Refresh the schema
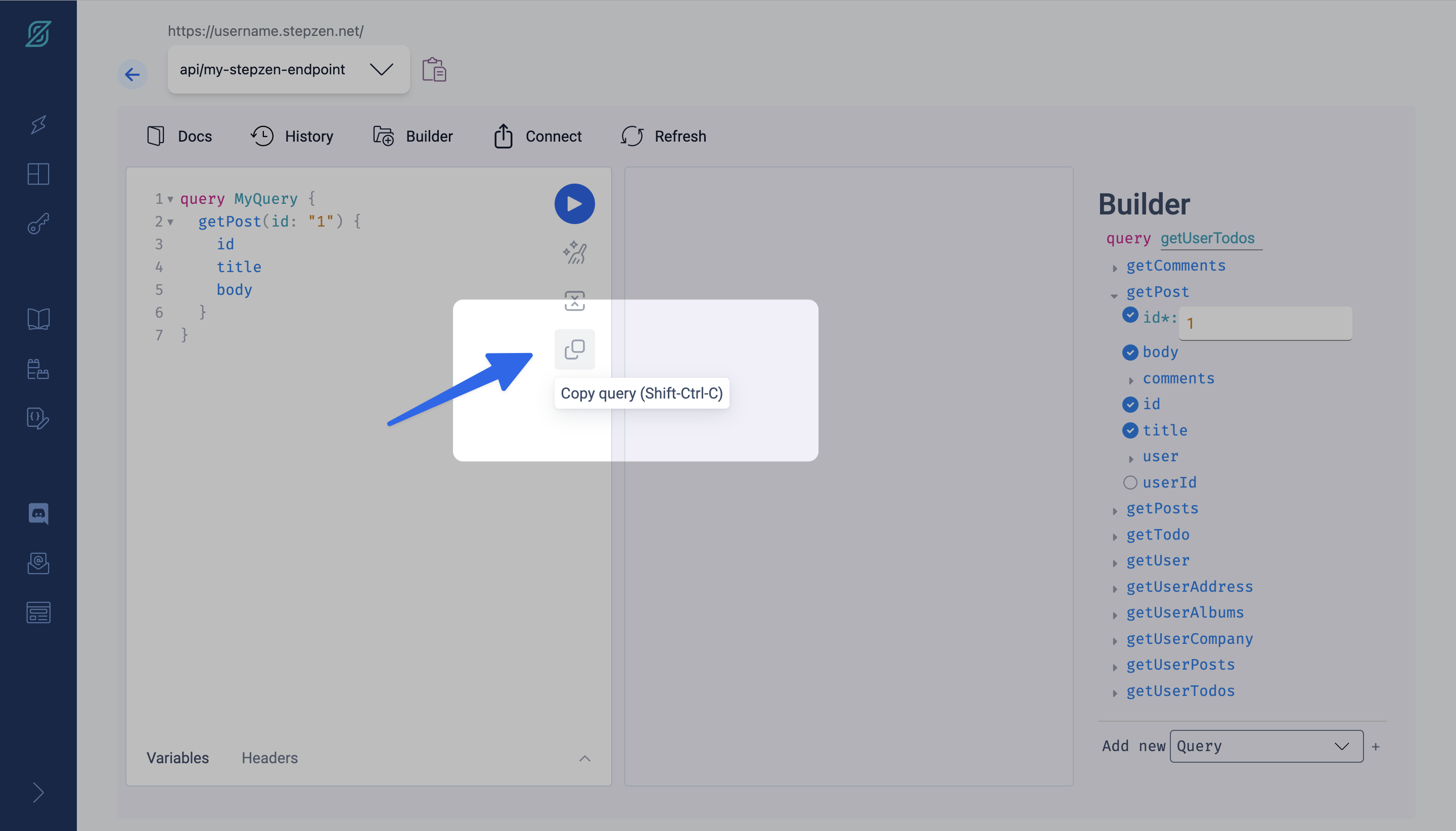Screen dimensions: 1456x831 point(664,137)
